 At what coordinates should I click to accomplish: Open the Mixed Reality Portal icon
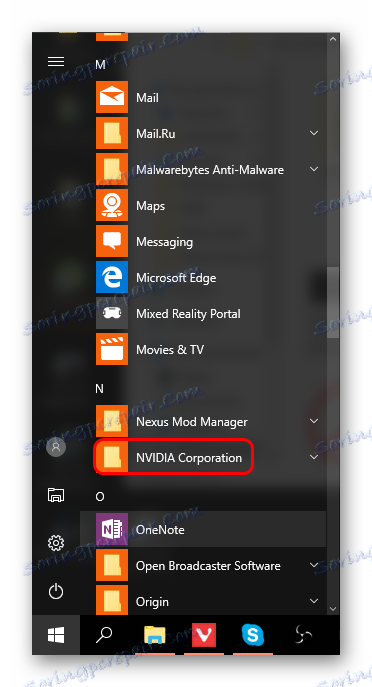click(112, 313)
